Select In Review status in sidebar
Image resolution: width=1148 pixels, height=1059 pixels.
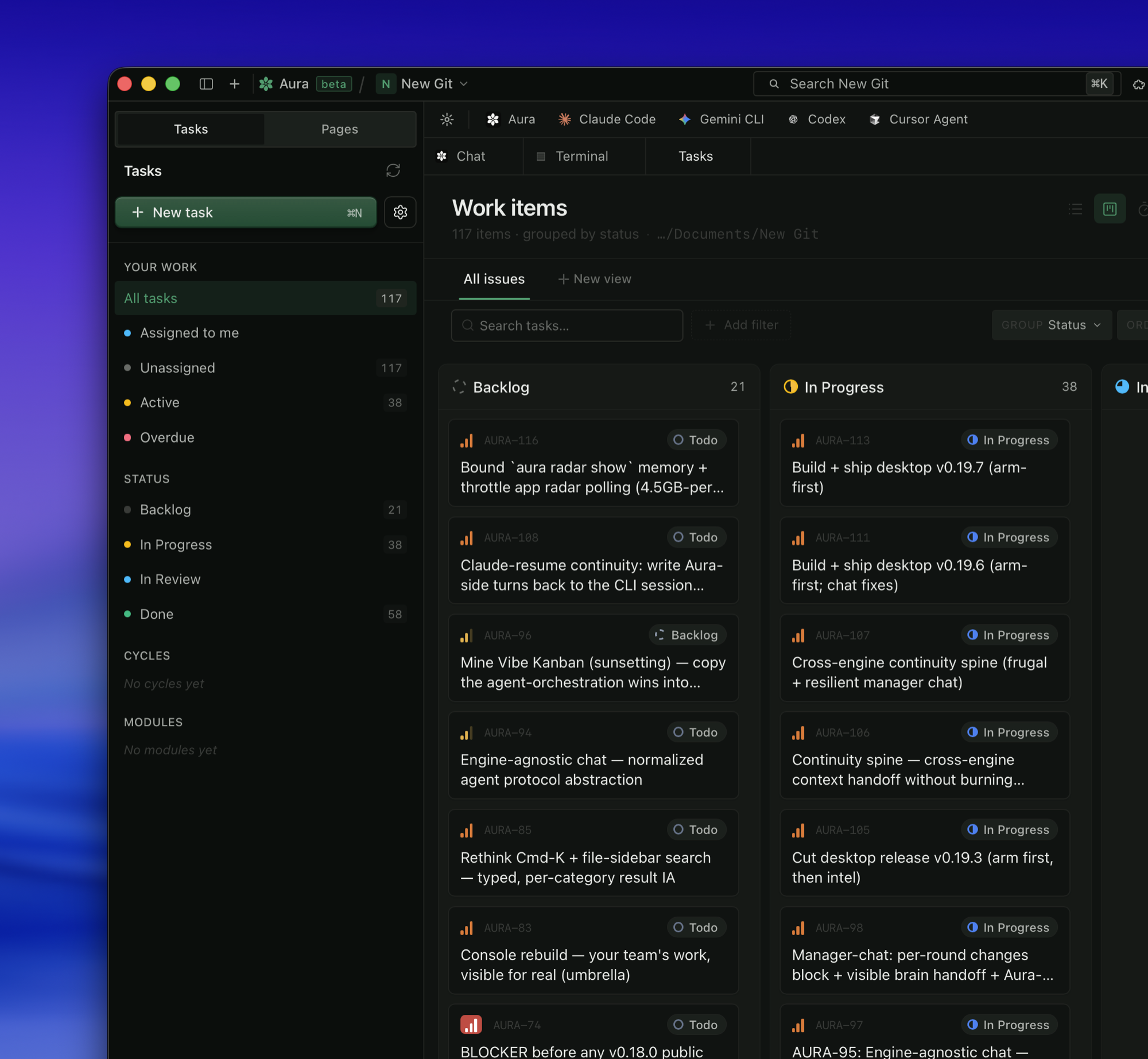coord(265,579)
